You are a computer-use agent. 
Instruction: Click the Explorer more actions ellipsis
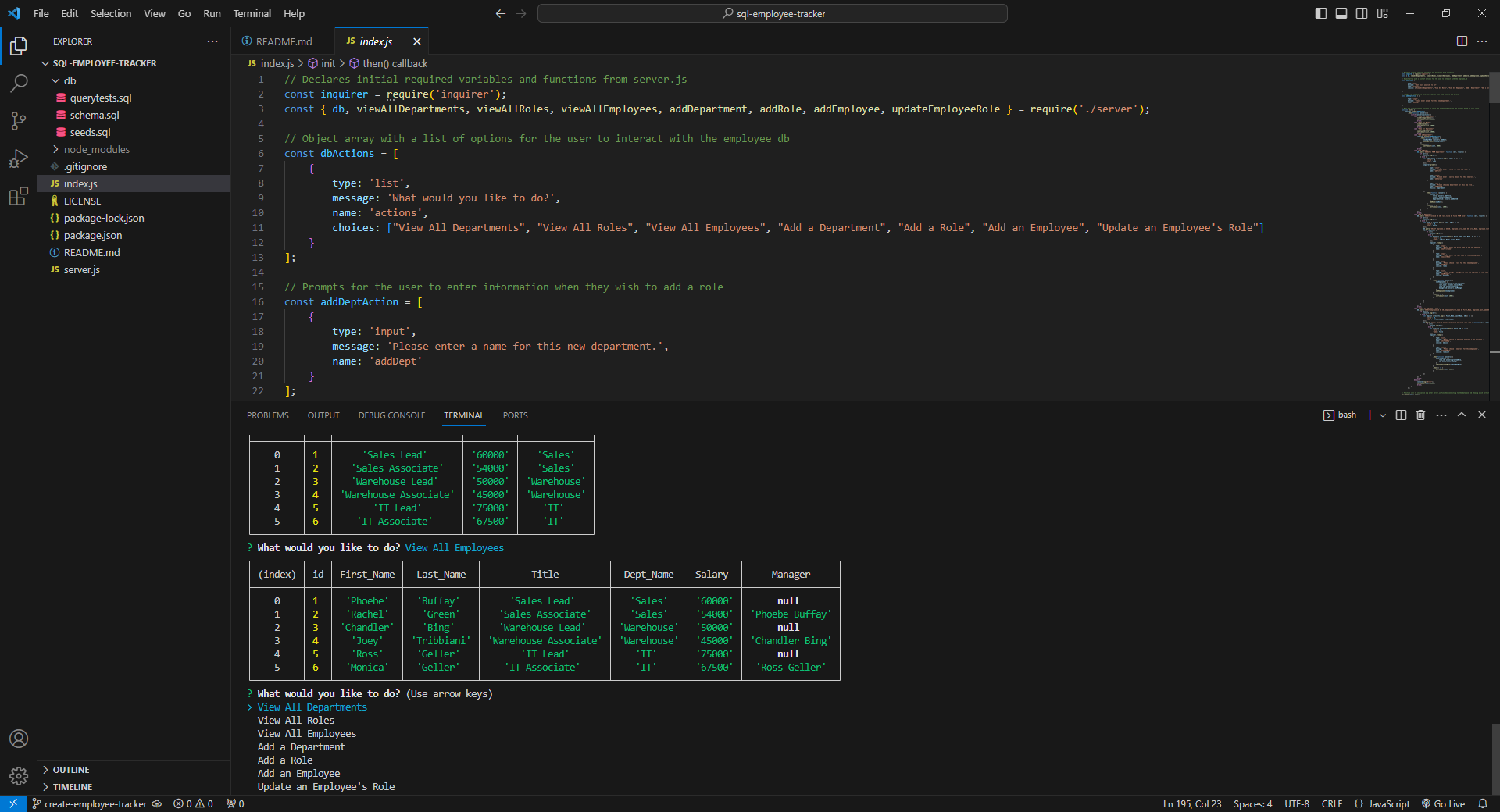point(212,41)
